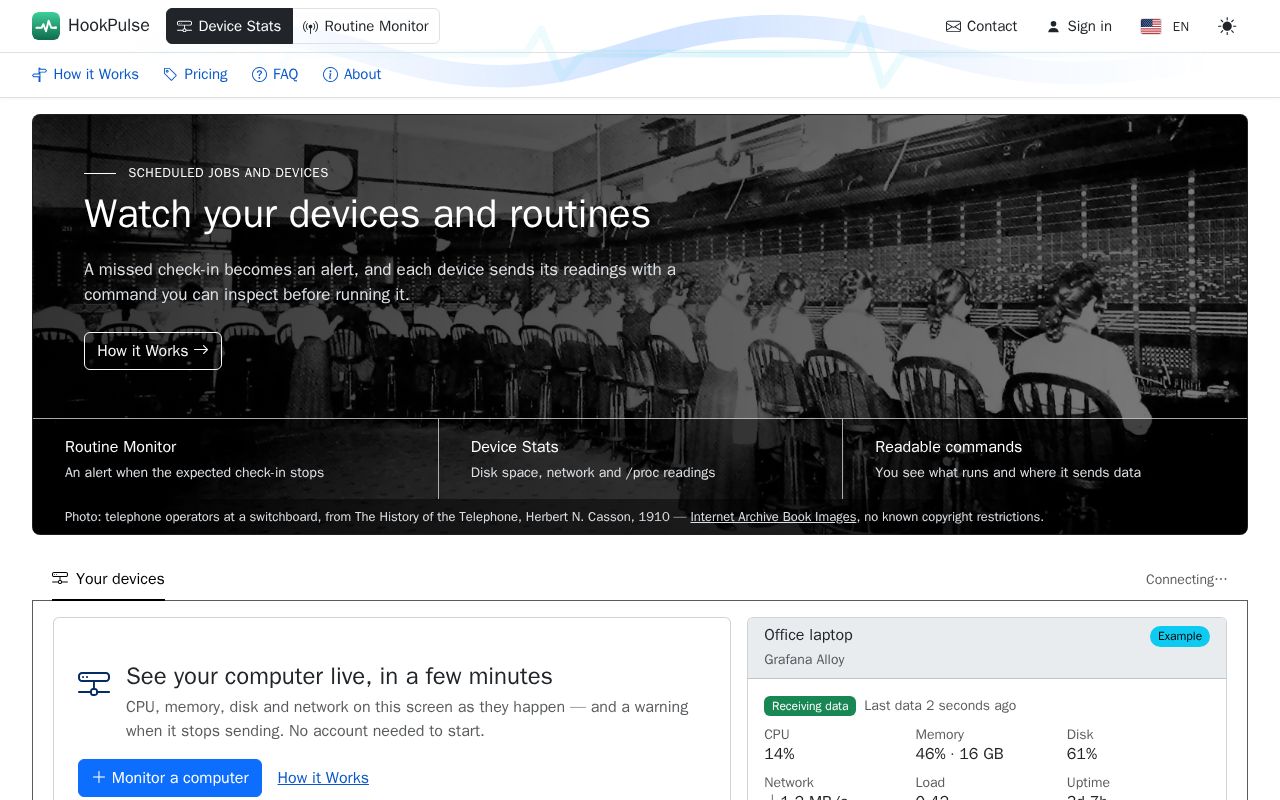Click the US flag icon
The width and height of the screenshot is (1280, 800).
1151,27
